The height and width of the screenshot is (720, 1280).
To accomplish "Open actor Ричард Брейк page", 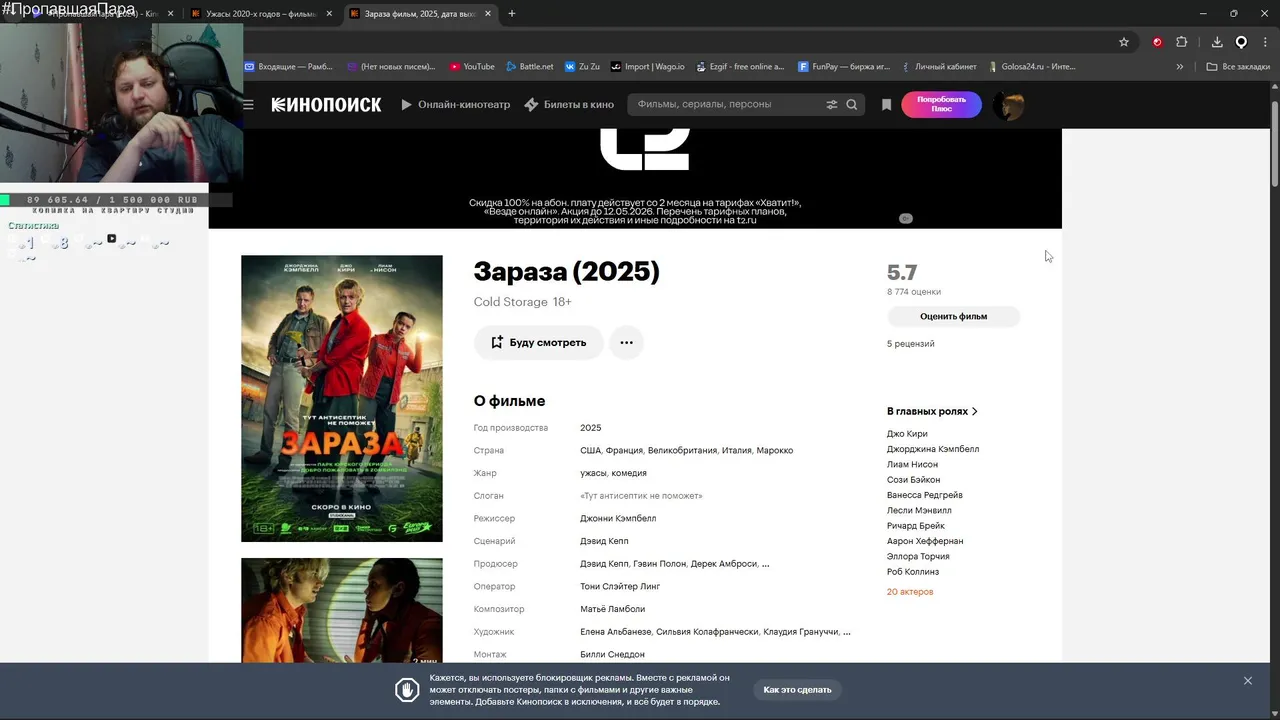I will (x=916, y=526).
